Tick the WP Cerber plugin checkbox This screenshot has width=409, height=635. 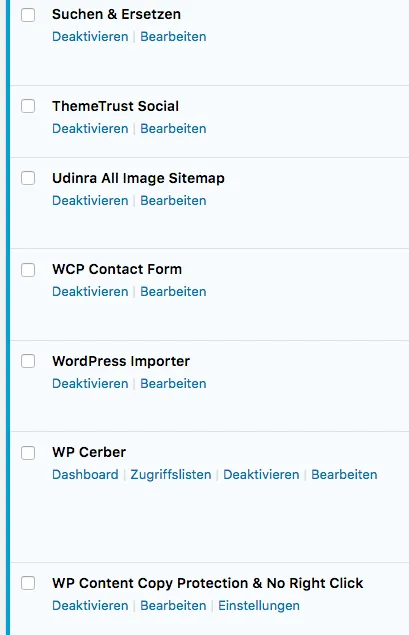pyautogui.click(x=28, y=453)
